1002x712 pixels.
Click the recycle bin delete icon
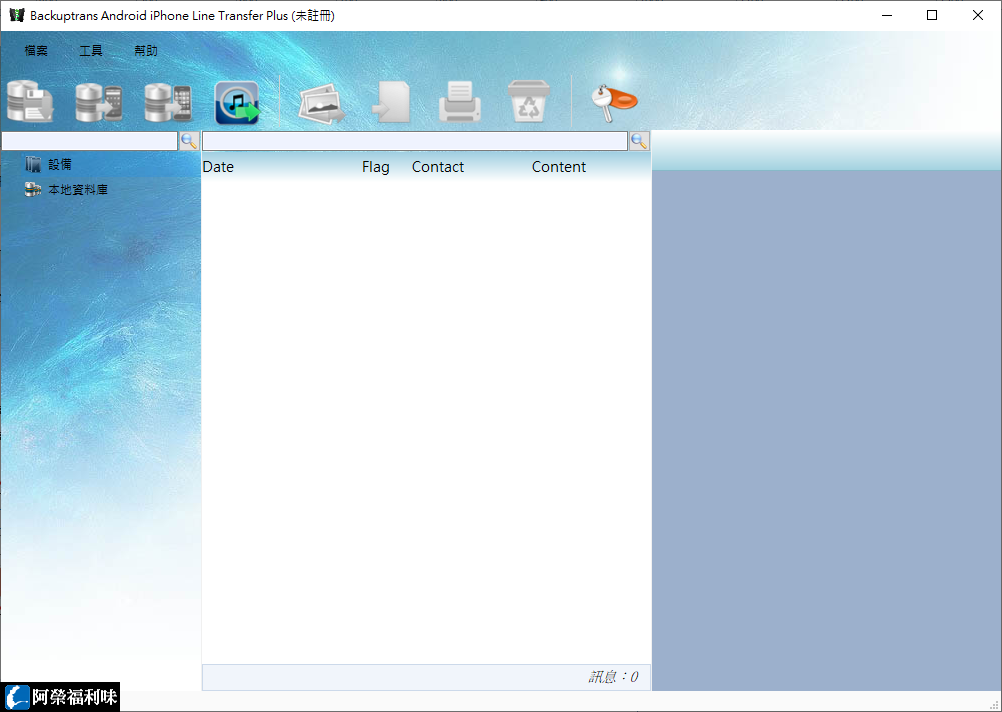(x=528, y=101)
